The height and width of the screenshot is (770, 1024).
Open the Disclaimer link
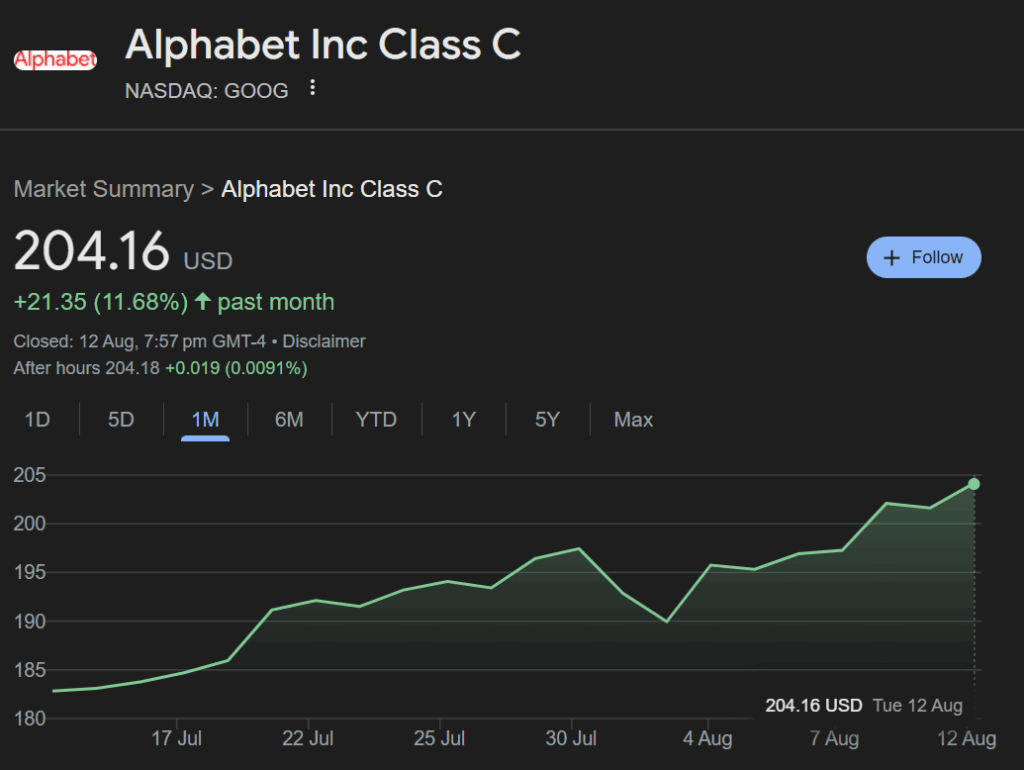(324, 340)
